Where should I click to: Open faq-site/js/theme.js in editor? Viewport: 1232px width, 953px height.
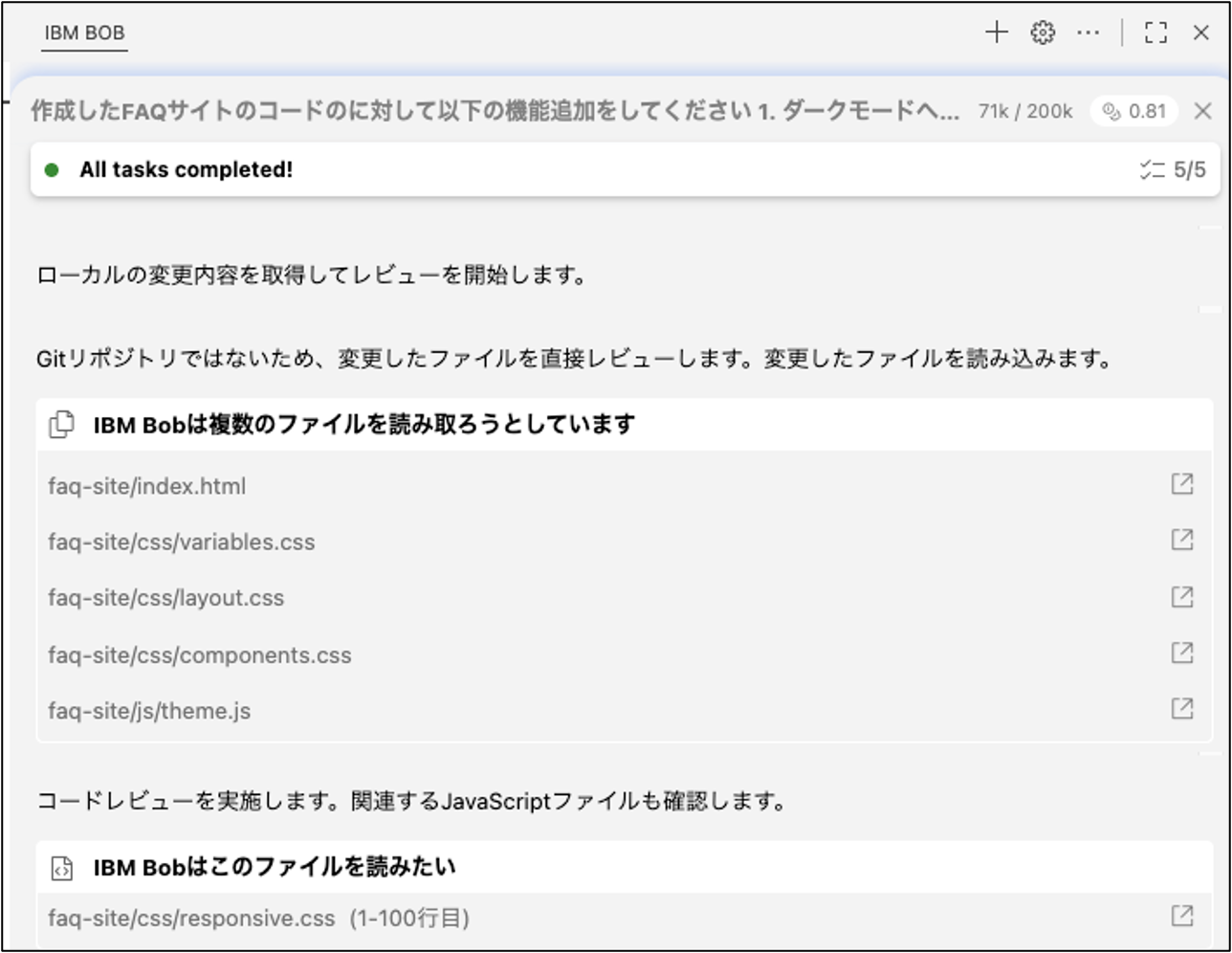[1182, 708]
